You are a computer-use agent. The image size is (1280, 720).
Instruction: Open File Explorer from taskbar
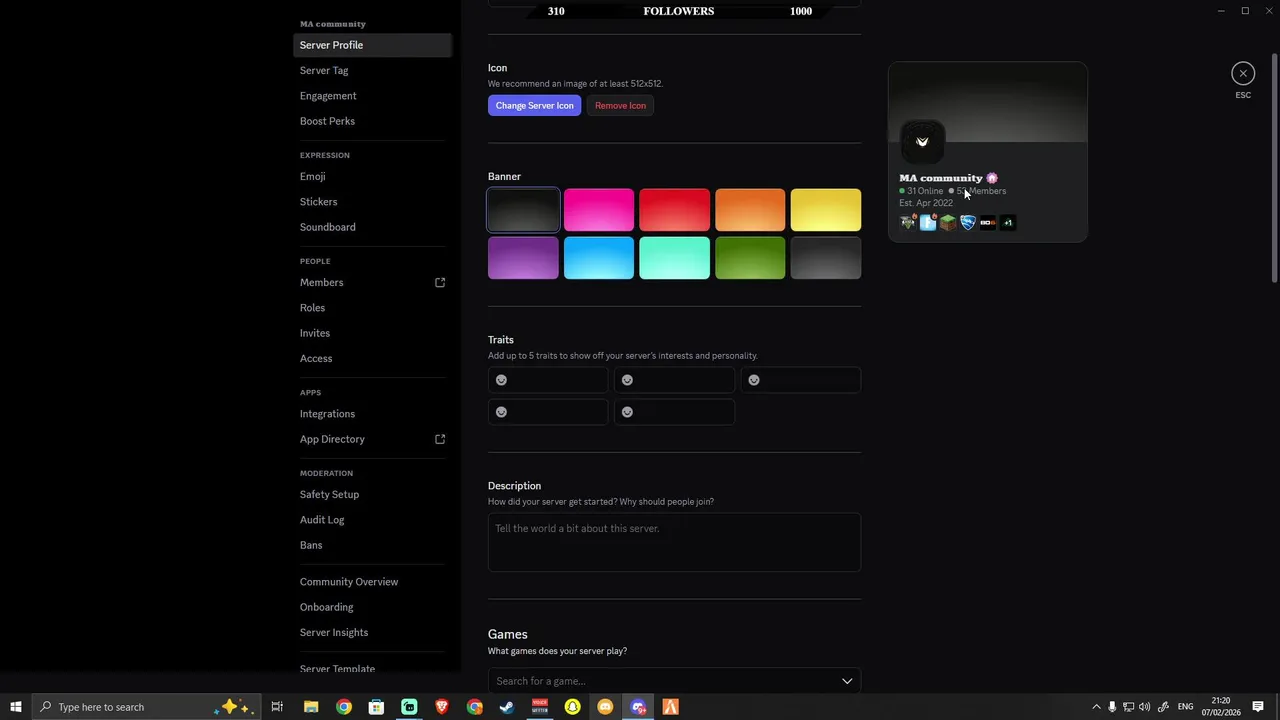[311, 707]
